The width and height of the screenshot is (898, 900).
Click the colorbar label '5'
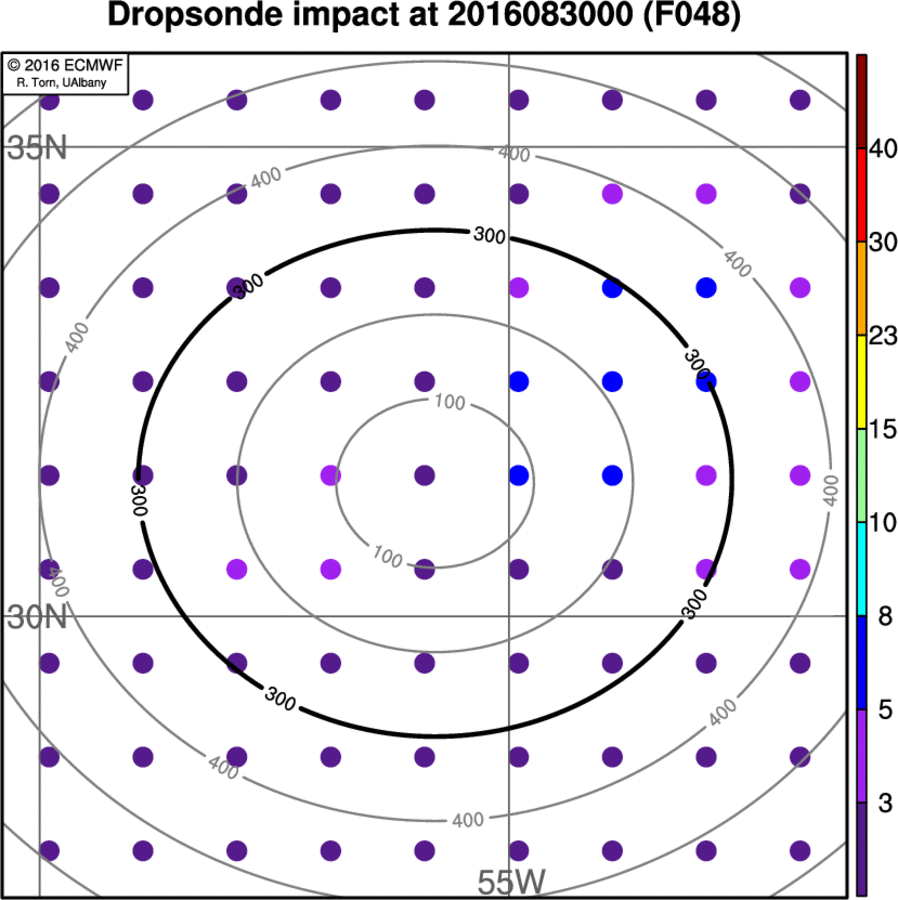coord(885,710)
